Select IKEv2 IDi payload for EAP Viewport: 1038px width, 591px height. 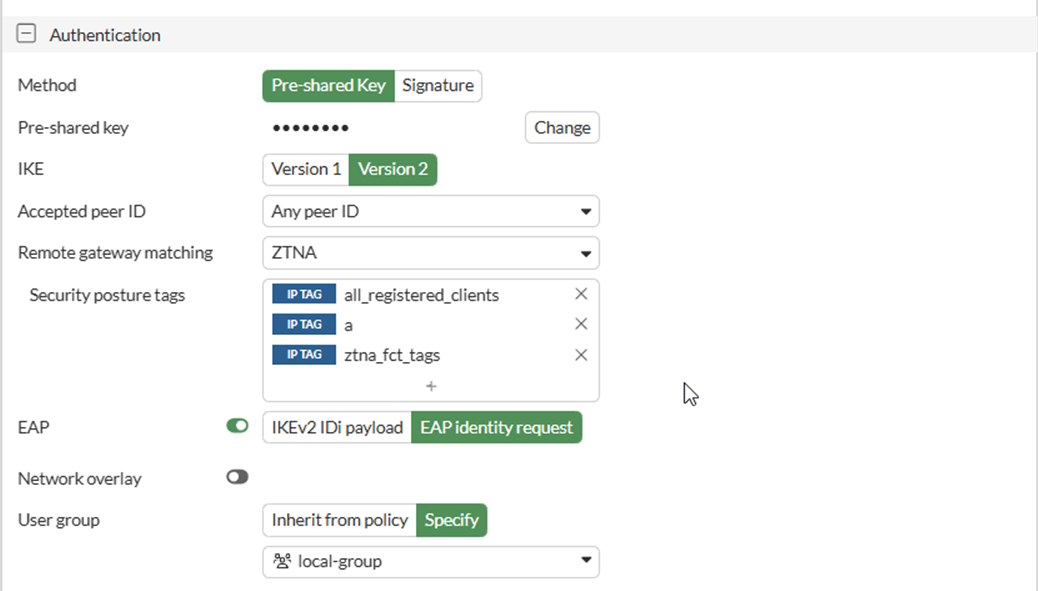click(336, 427)
